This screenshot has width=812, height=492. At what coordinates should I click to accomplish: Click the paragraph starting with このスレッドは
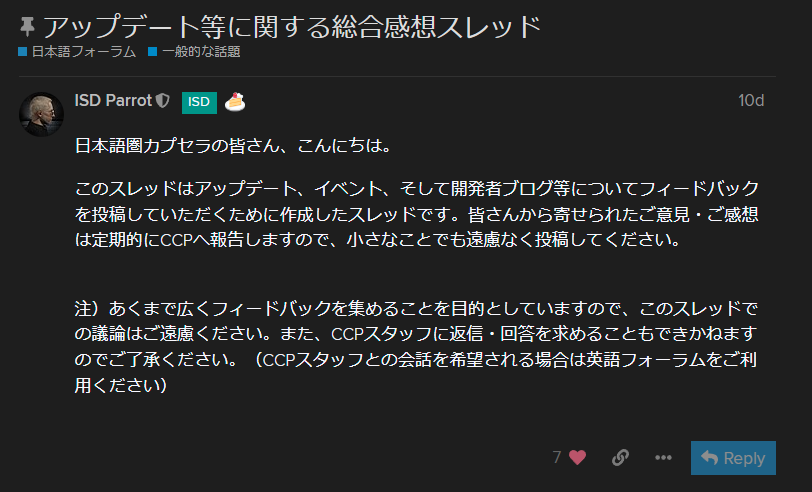pyautogui.click(x=417, y=214)
